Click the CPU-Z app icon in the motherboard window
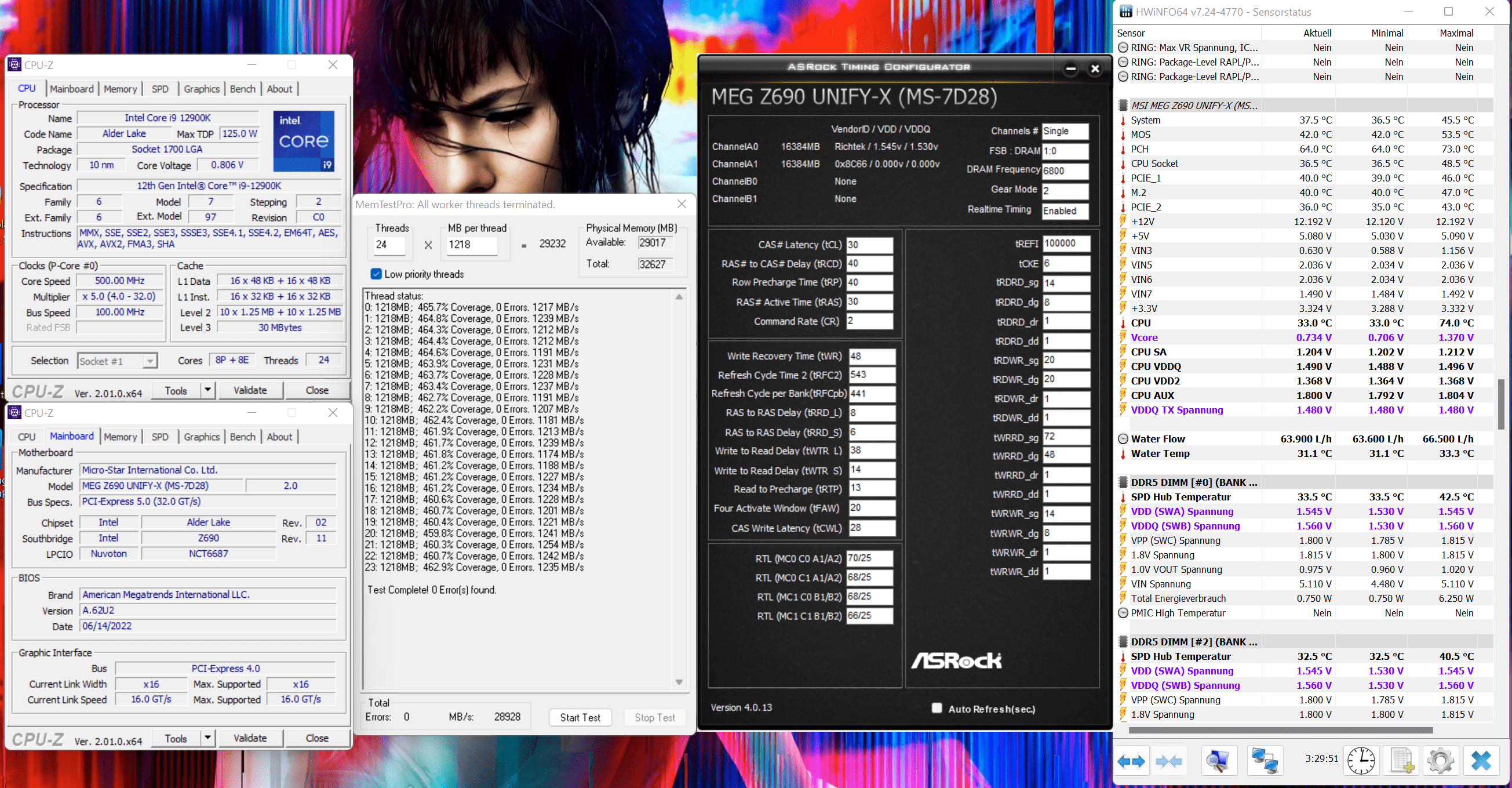This screenshot has width=1512, height=788. 14,413
